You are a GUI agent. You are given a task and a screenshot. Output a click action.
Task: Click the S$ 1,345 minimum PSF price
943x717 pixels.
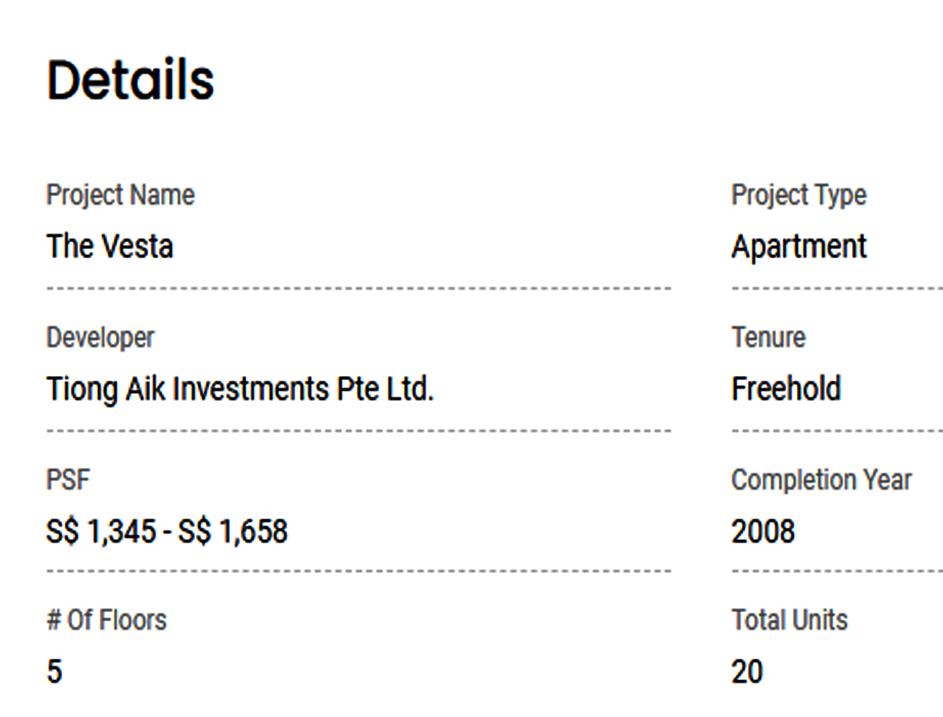[100, 531]
